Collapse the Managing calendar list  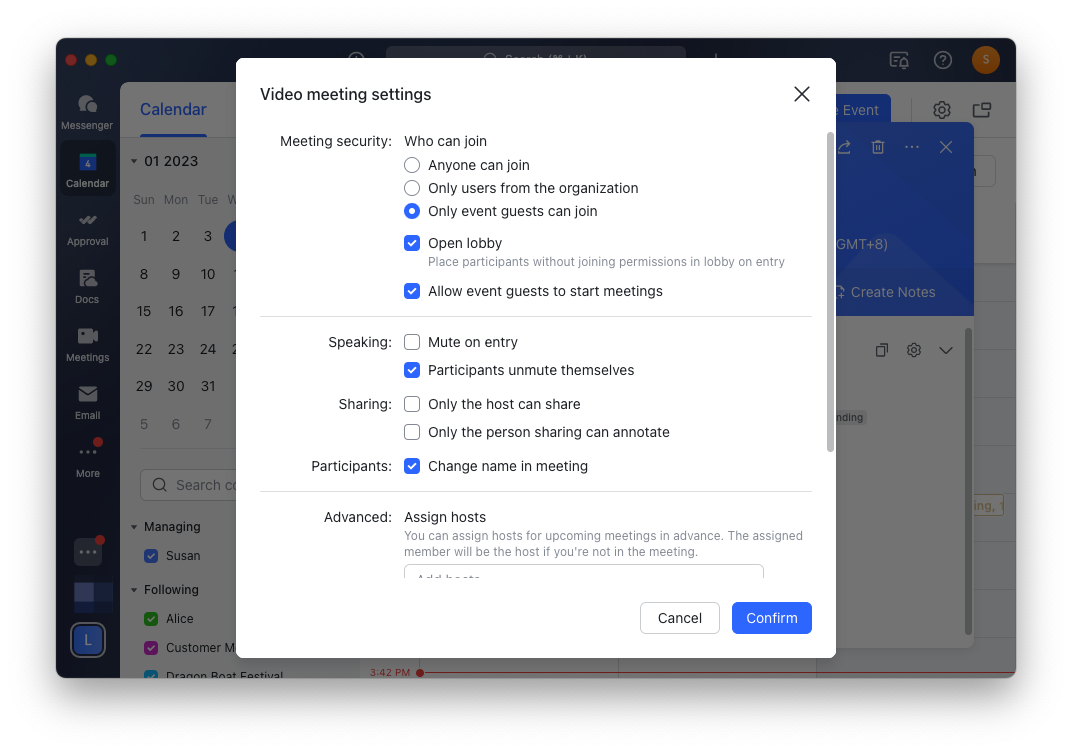click(x=133, y=526)
